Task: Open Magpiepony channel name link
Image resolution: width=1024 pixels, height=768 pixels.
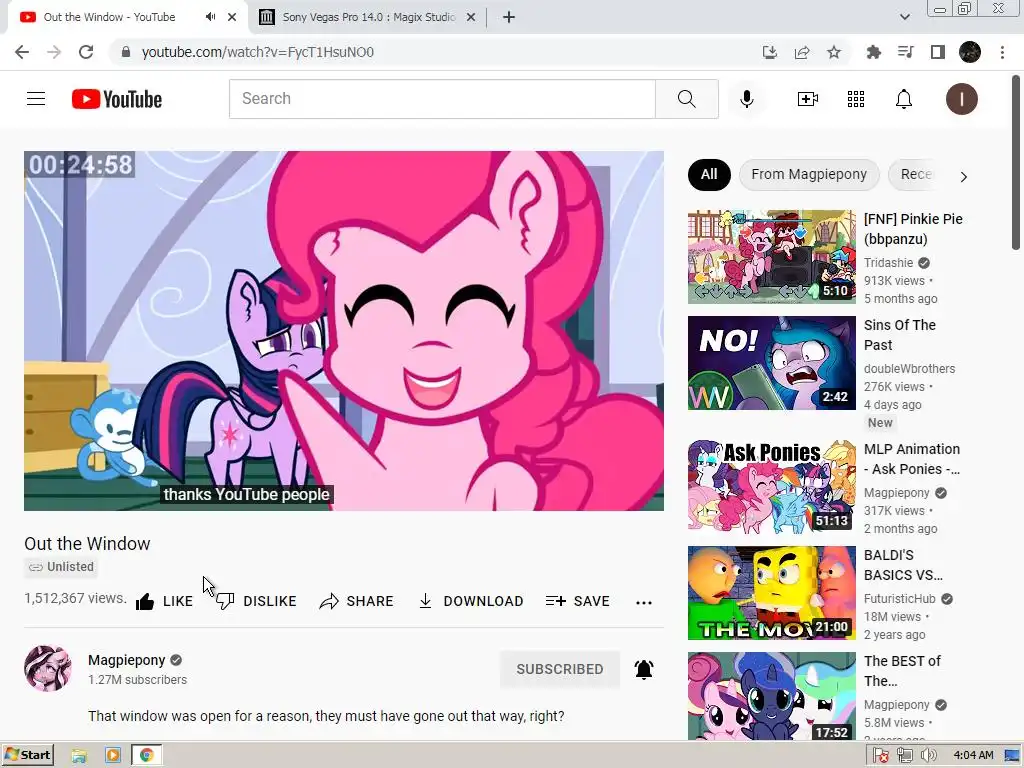Action: click(x=127, y=660)
